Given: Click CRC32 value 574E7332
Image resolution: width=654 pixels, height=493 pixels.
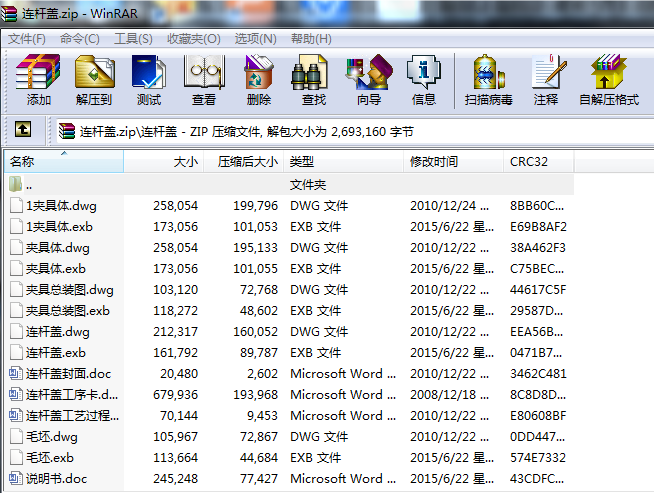Looking at the screenshot, I should coord(538,458).
